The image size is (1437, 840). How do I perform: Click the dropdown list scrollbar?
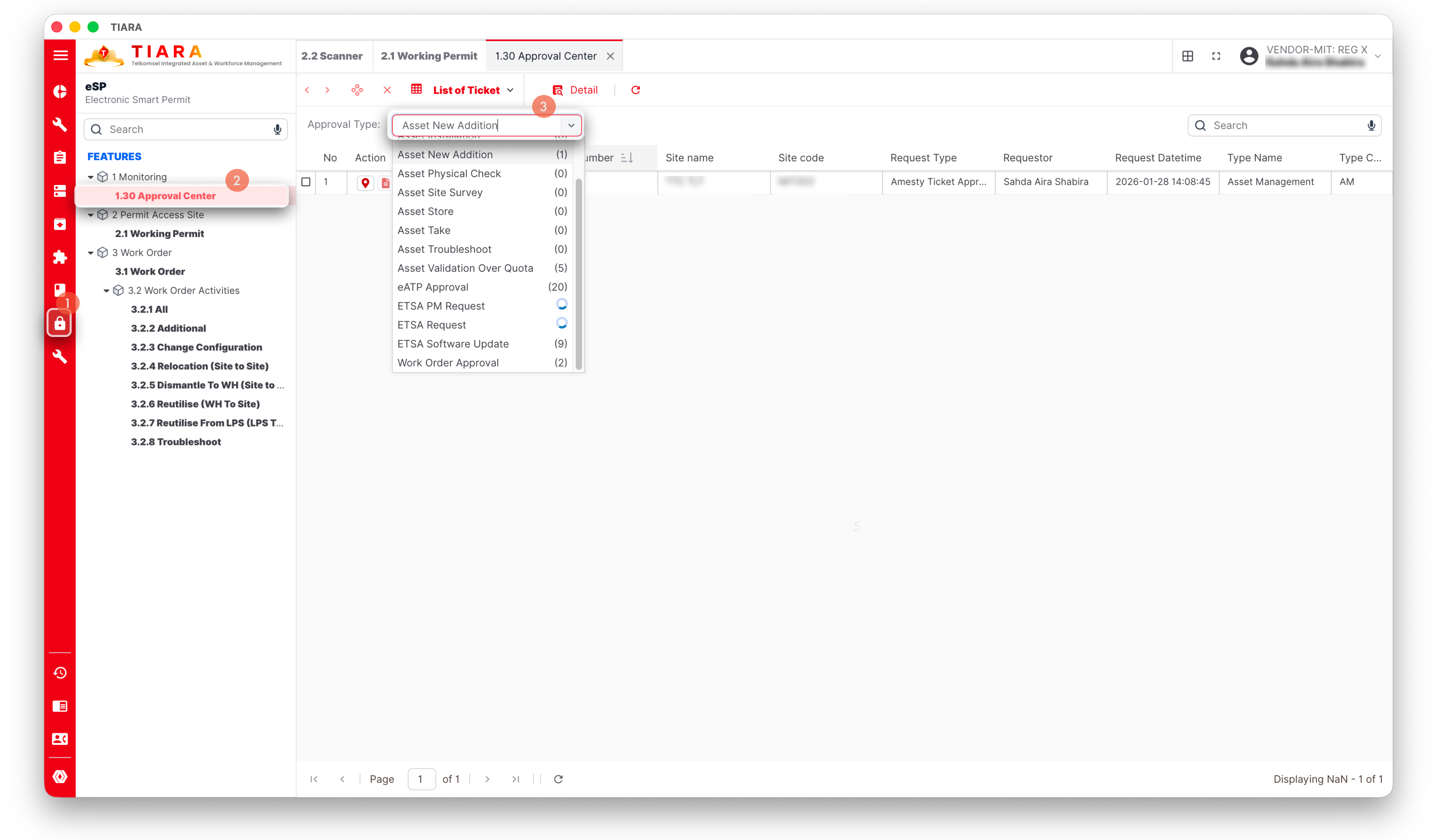pos(578,274)
